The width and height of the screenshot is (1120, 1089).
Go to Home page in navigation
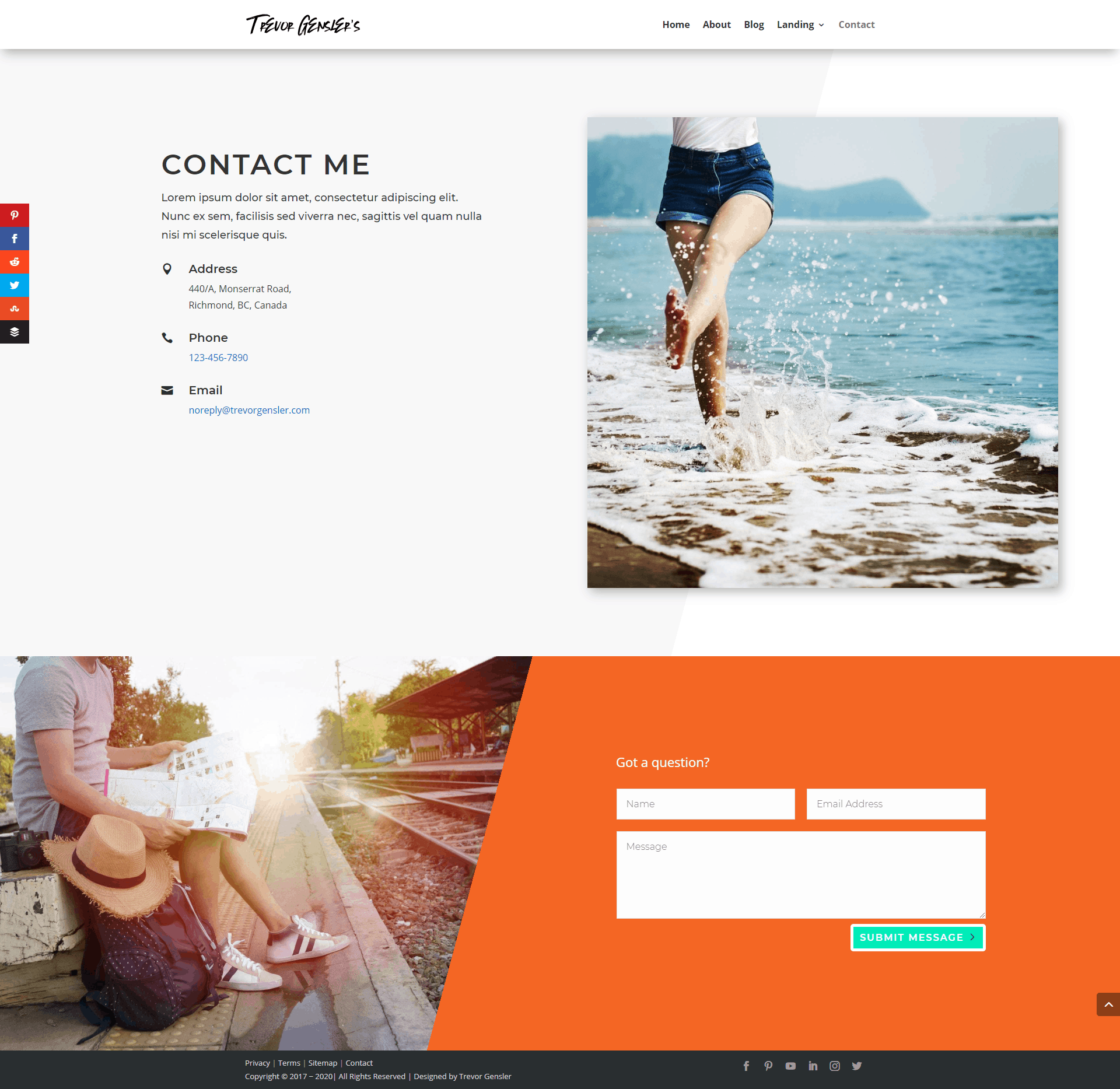(x=675, y=24)
